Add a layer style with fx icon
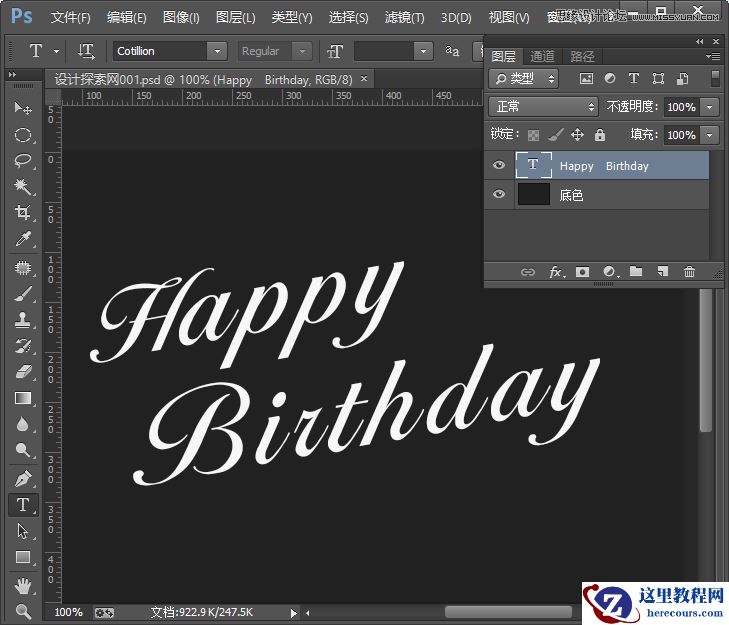The height and width of the screenshot is (625, 729). (x=556, y=272)
